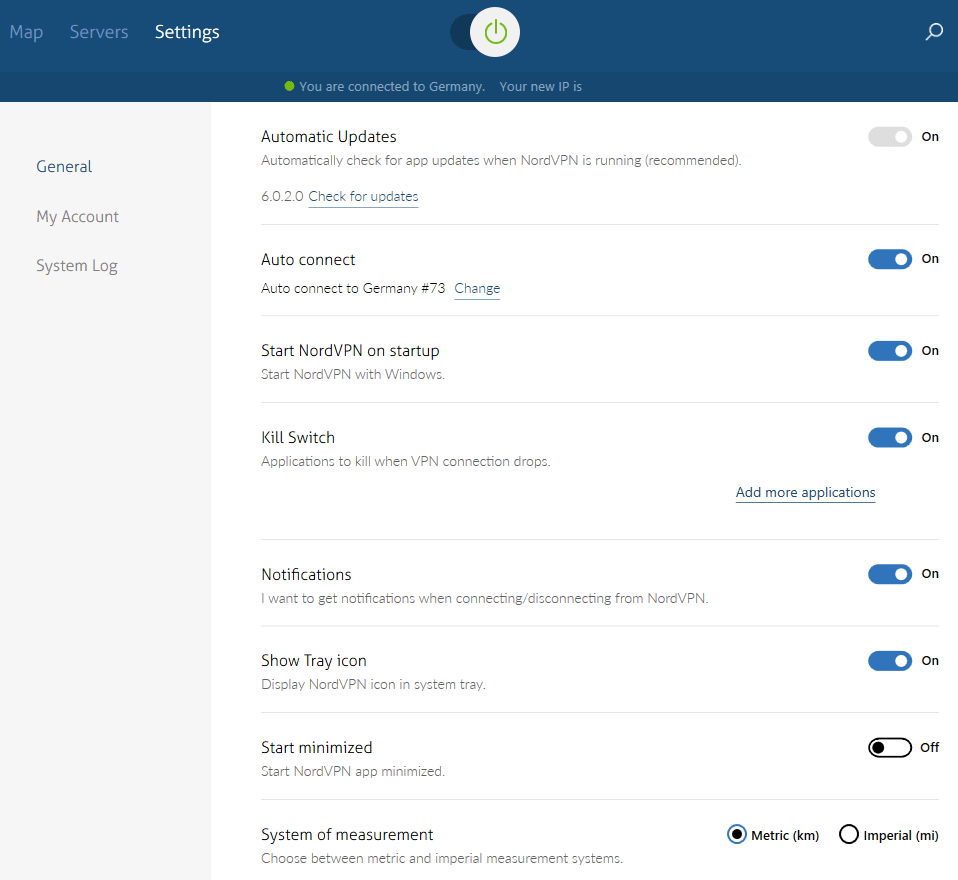The width and height of the screenshot is (958, 880).
Task: Click Add more applications link
Action: tap(805, 493)
